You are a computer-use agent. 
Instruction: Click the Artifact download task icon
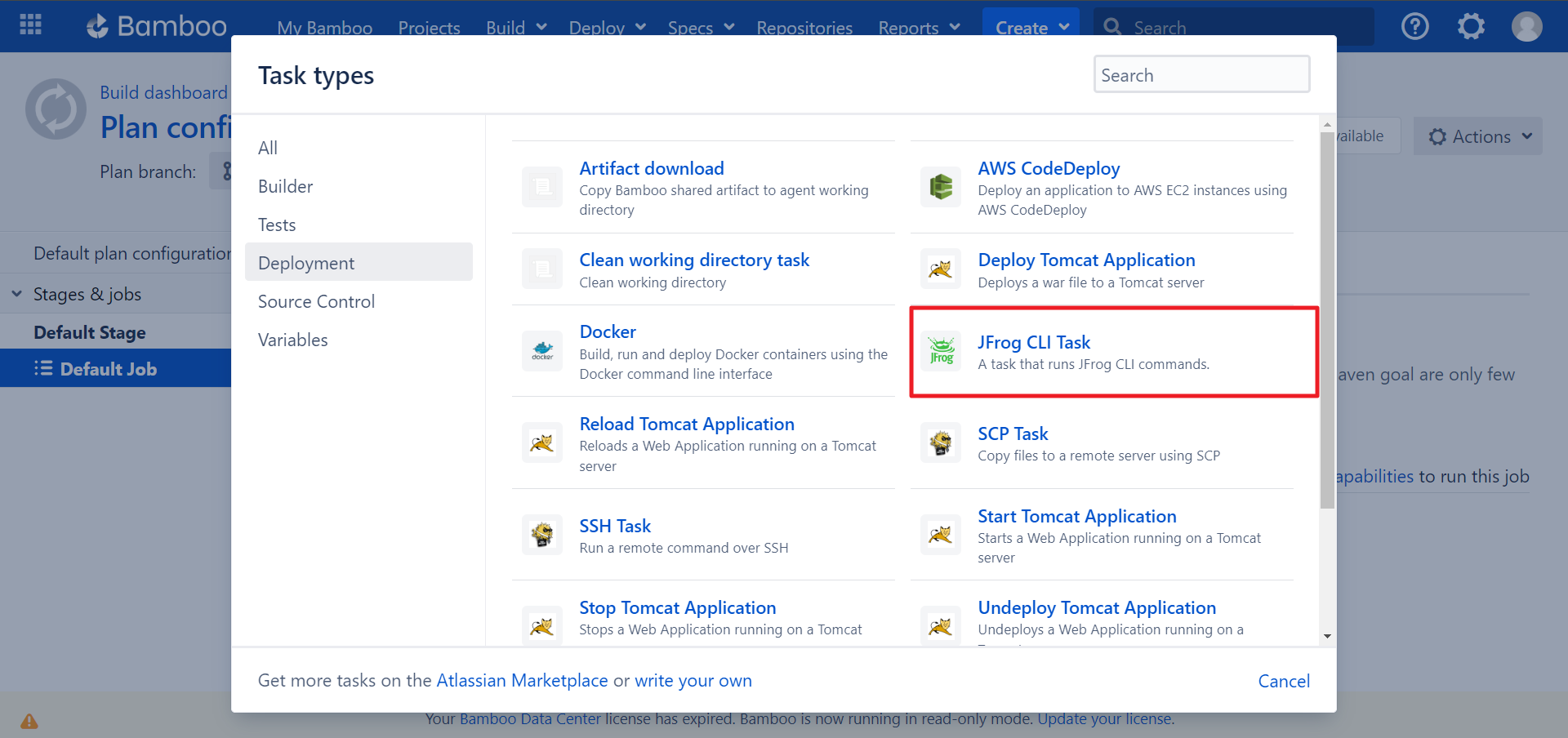542,188
